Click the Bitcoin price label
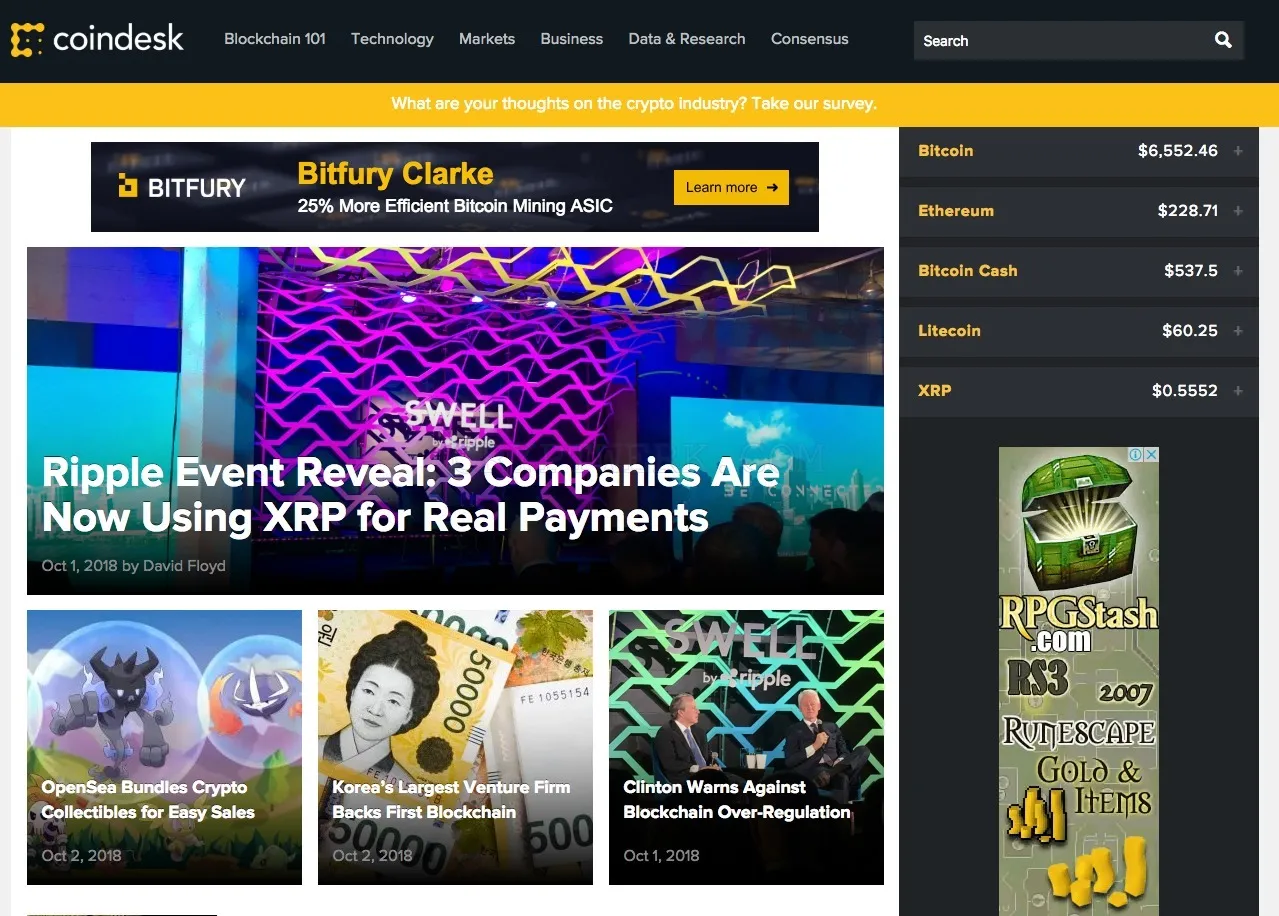The height and width of the screenshot is (916, 1279). 946,151
